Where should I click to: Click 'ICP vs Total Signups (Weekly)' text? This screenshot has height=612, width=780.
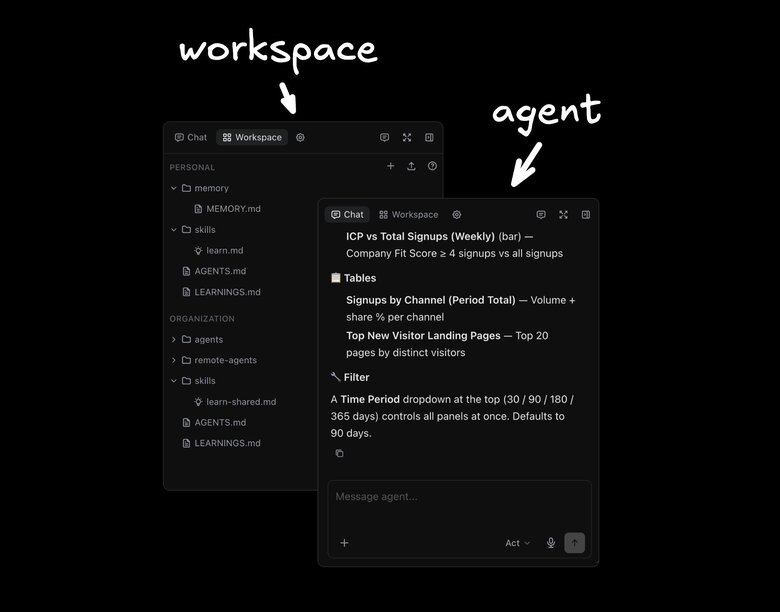[x=420, y=236]
